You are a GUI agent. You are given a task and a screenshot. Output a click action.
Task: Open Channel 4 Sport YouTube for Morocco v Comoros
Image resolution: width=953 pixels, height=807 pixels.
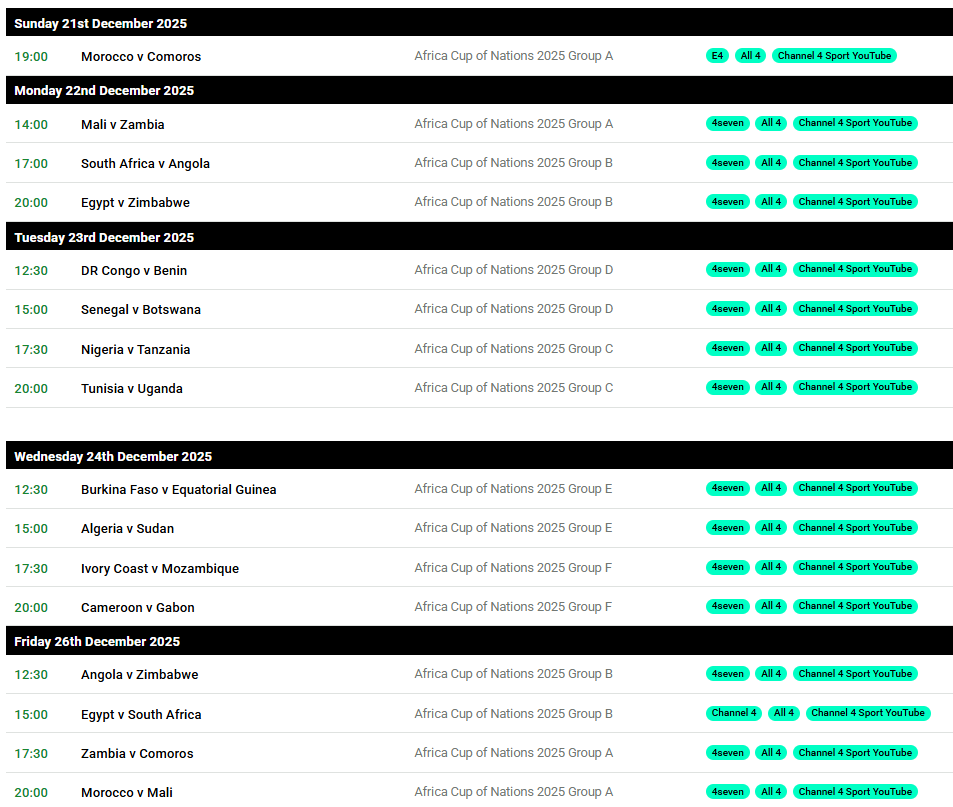pos(834,56)
